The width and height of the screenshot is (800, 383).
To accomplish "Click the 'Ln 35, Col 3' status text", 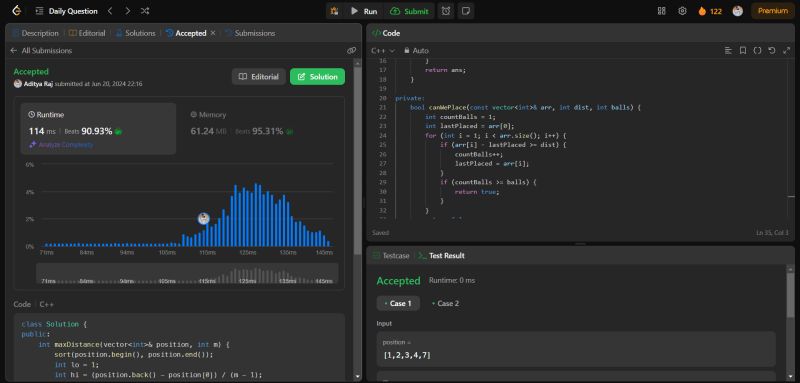I will click(x=772, y=233).
